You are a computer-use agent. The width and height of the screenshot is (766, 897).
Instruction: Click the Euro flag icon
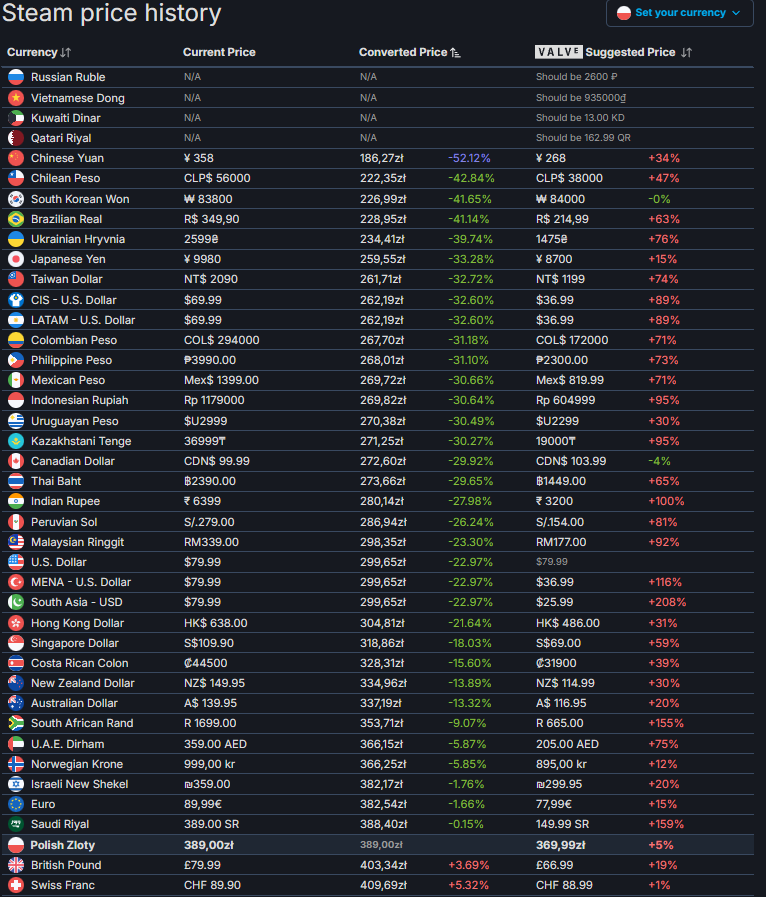click(16, 804)
